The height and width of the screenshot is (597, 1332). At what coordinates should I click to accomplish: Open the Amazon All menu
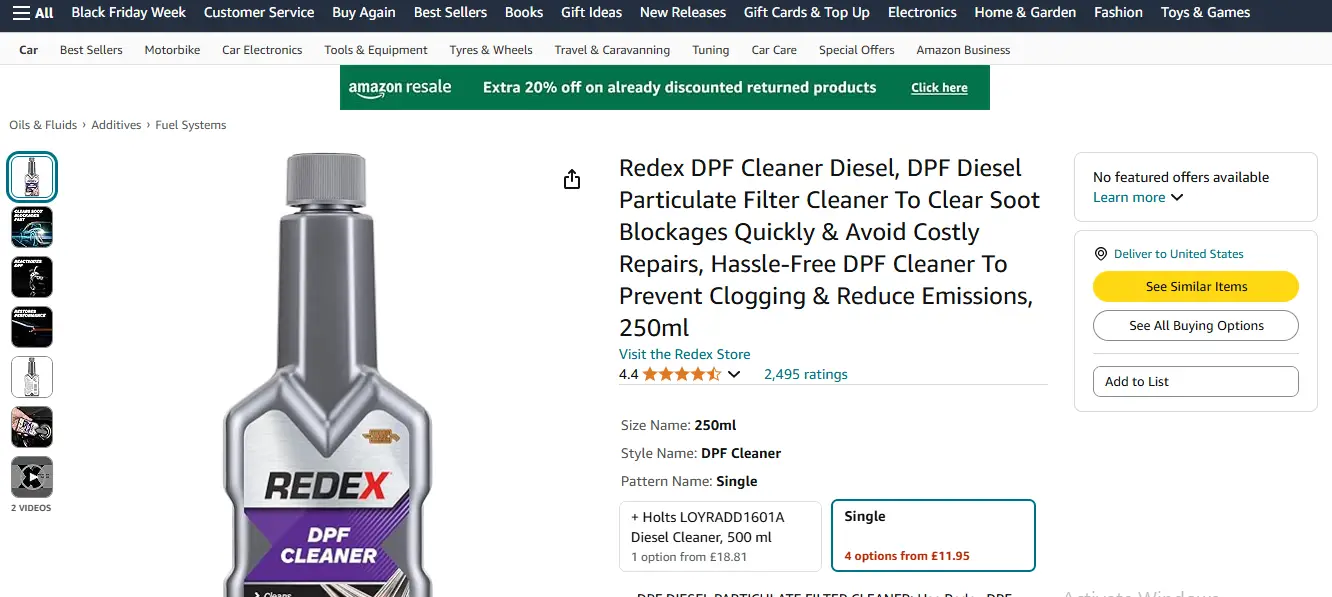coord(33,13)
